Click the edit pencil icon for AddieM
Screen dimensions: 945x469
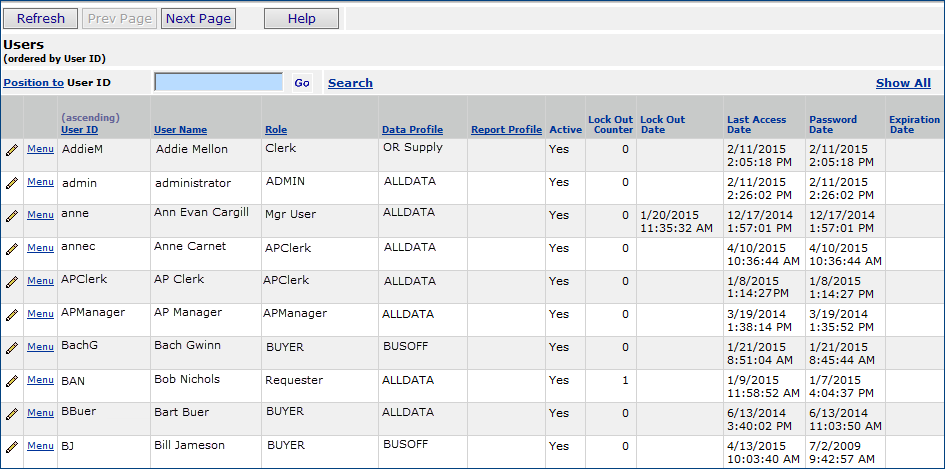click(12, 150)
